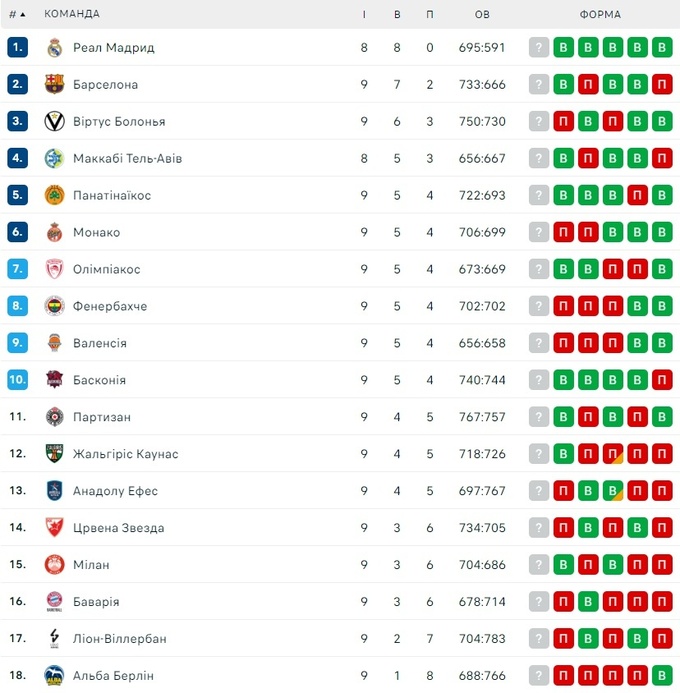Viewport: 680px width, 693px height.
Task: Click the Barcelona club crest
Action: (55, 85)
